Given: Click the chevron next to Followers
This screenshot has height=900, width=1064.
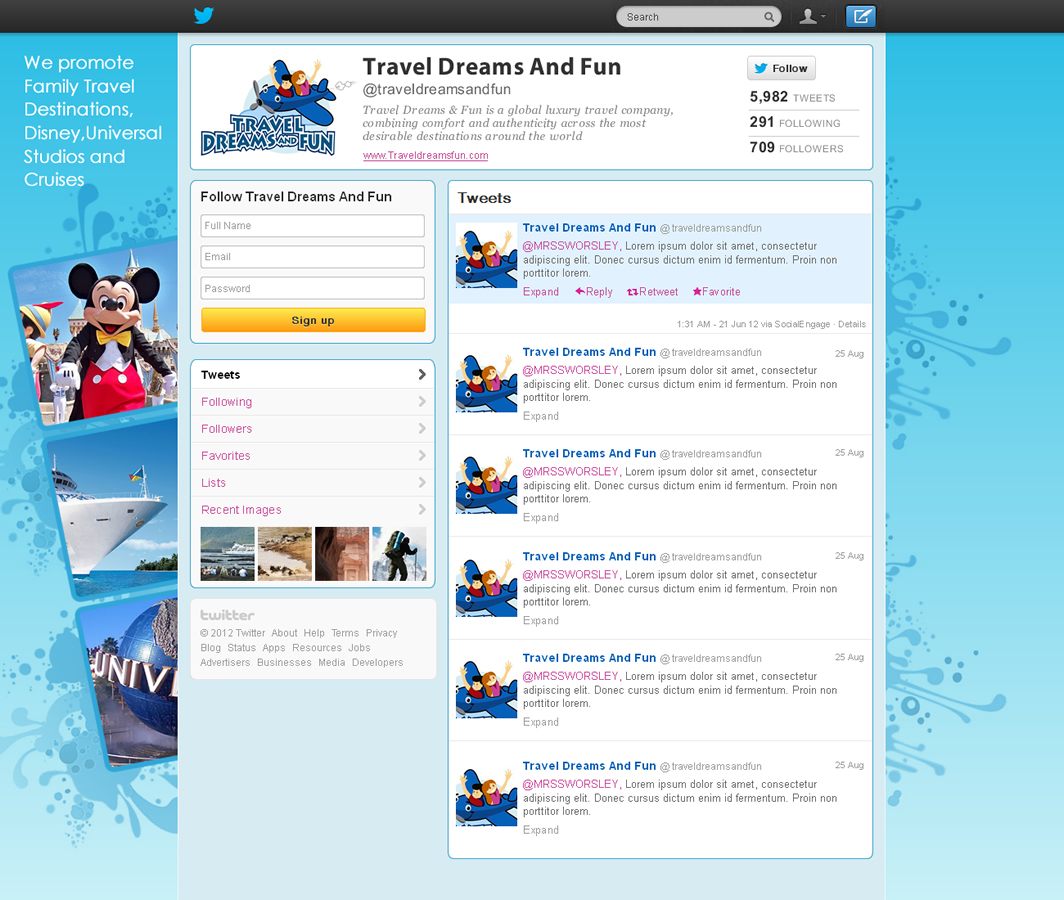Looking at the screenshot, I should [422, 429].
